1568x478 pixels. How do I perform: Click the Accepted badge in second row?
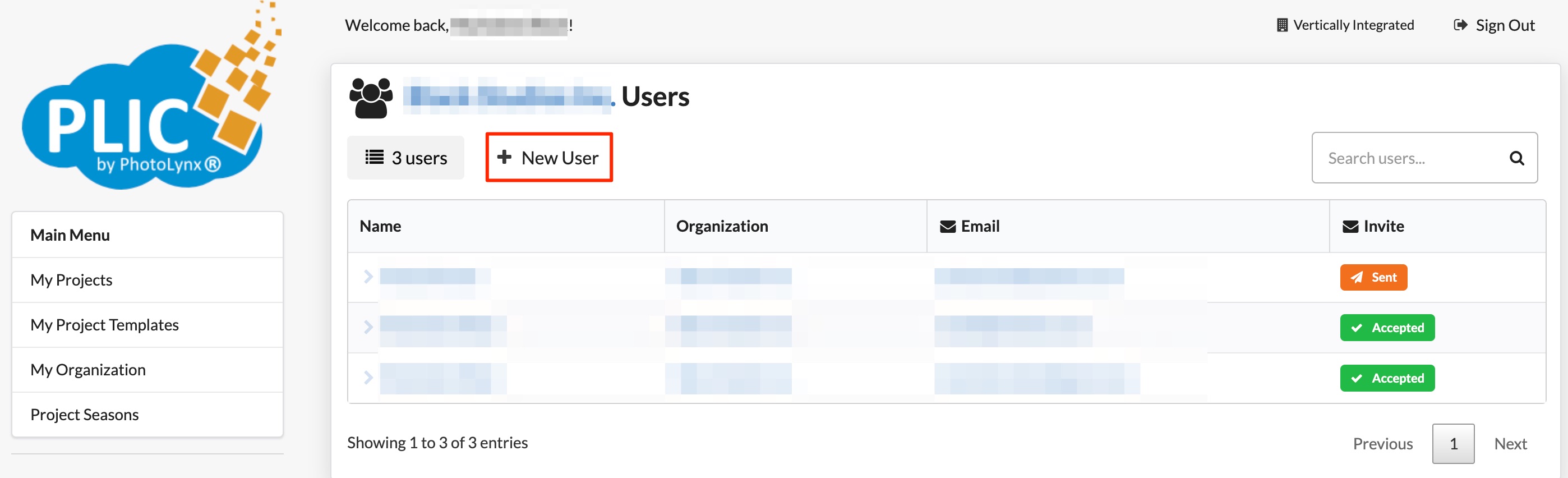coord(1387,328)
